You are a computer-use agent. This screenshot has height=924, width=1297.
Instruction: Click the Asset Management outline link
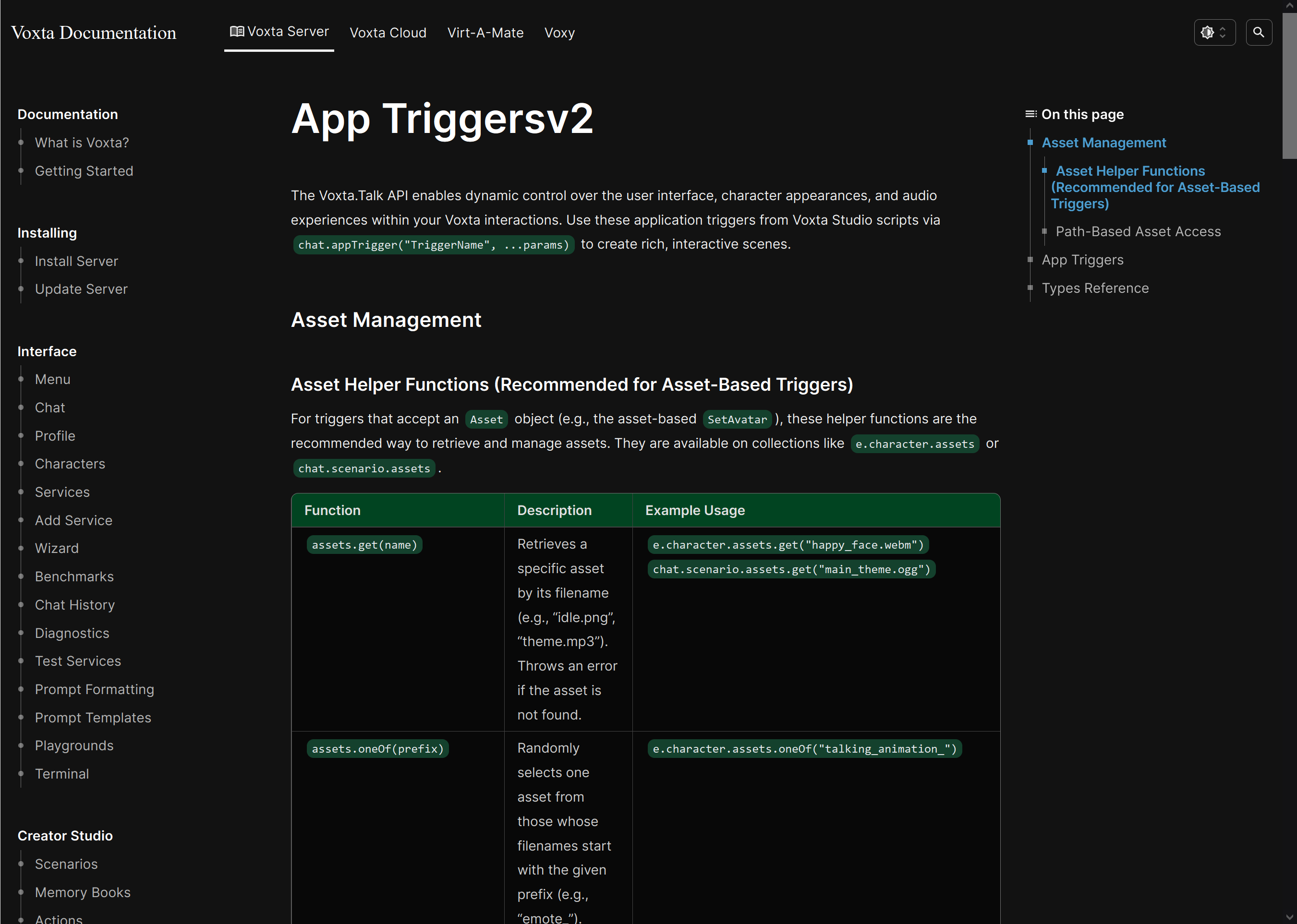point(1103,143)
